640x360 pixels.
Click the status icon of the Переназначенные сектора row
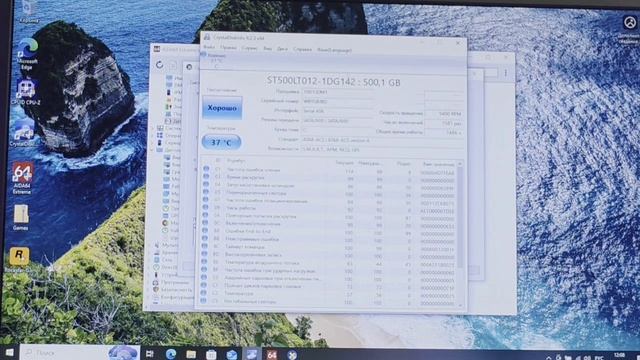coord(206,192)
